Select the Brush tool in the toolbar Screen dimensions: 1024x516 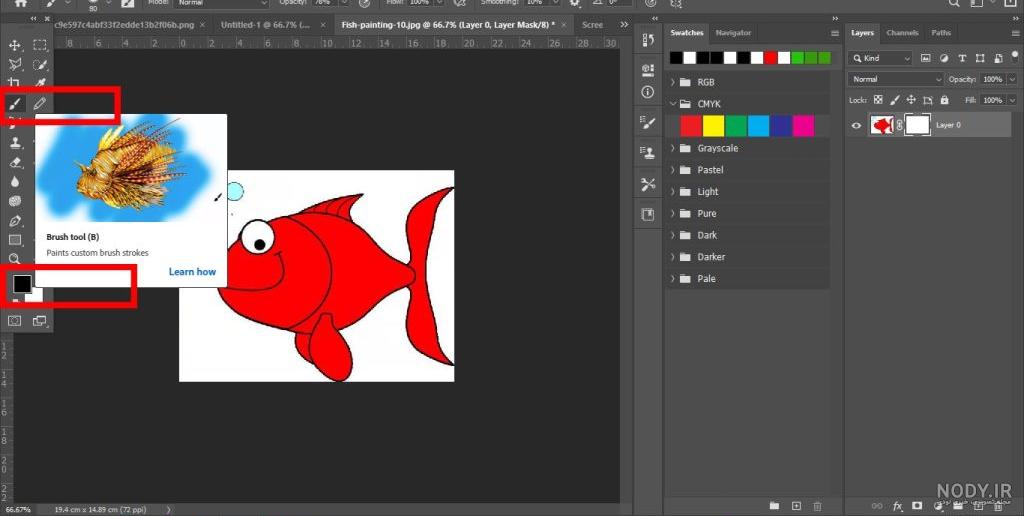[14, 103]
